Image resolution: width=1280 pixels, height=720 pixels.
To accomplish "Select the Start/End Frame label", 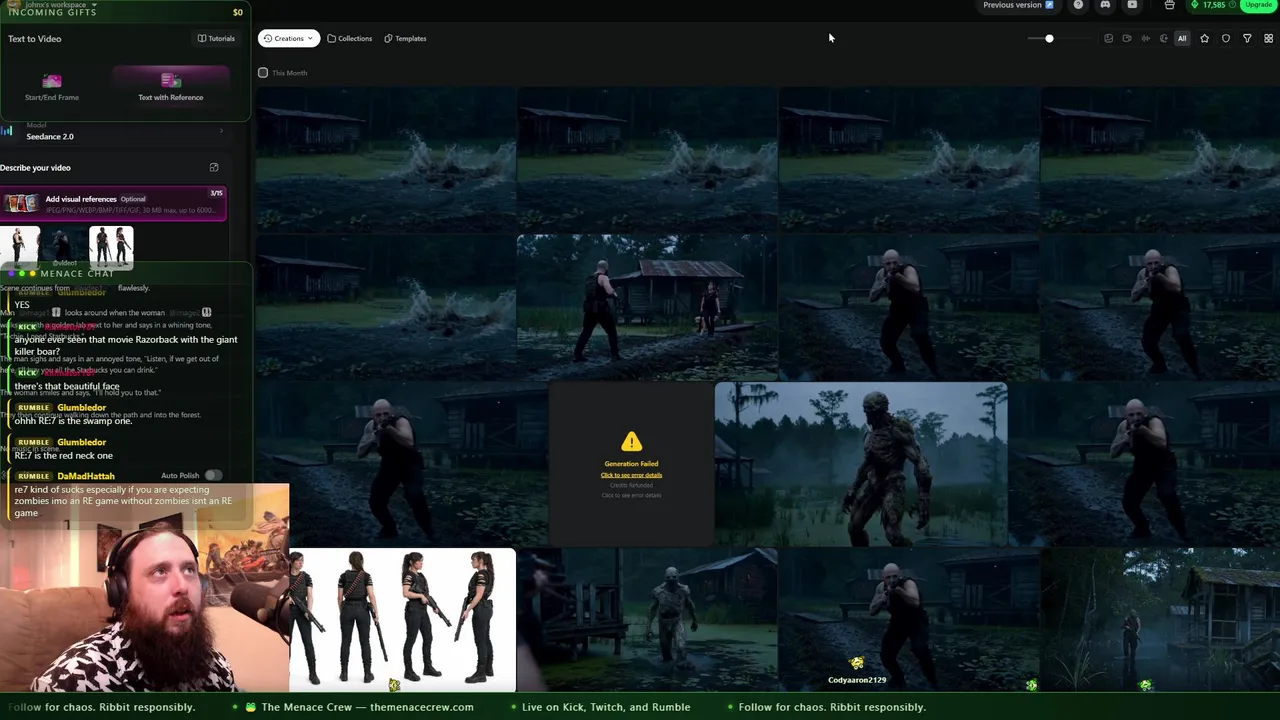I will (x=52, y=97).
